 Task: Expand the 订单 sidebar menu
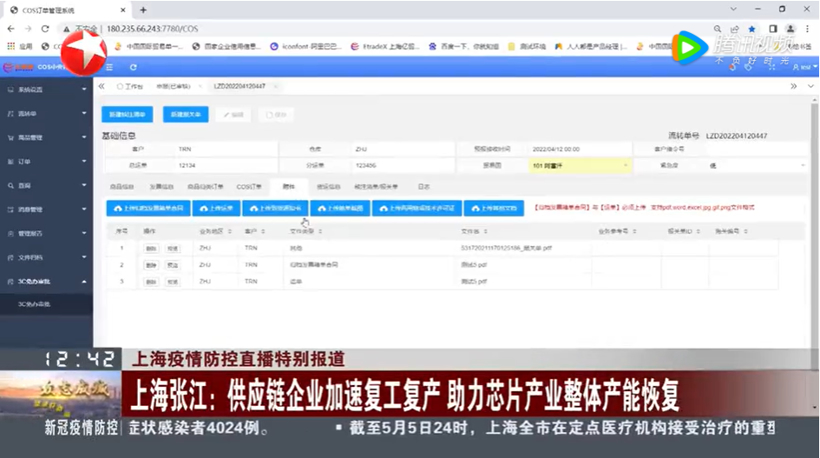coord(47,162)
